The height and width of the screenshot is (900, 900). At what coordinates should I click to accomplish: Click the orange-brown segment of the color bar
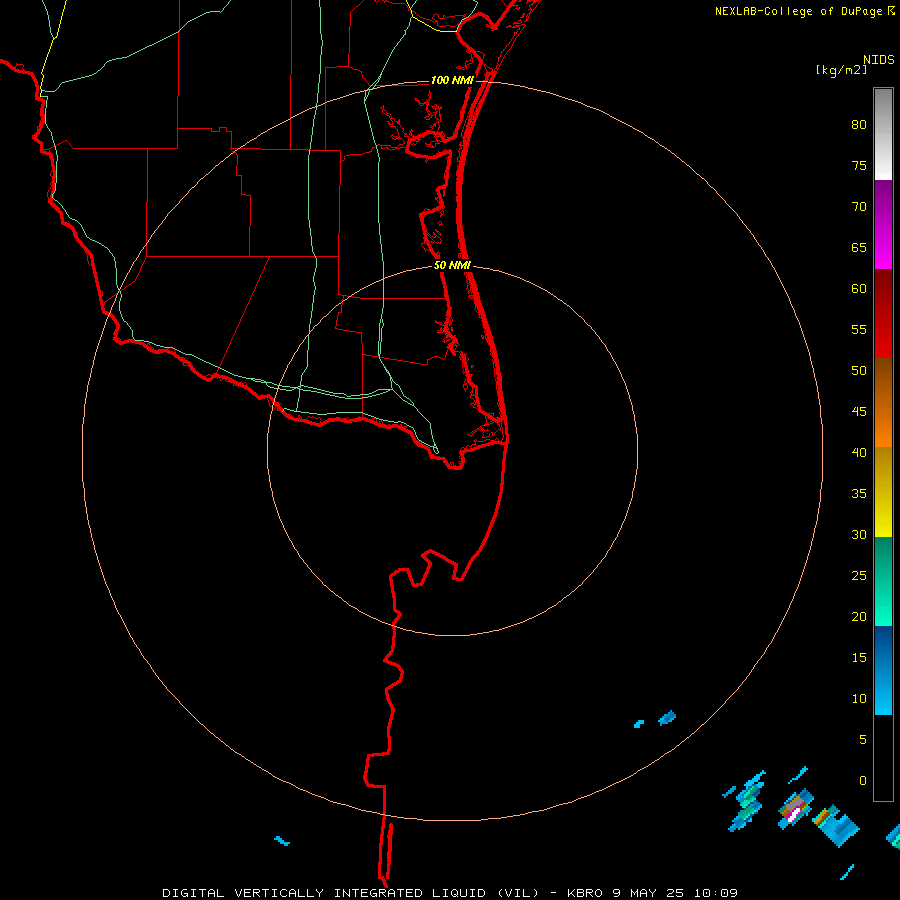pyautogui.click(x=883, y=403)
